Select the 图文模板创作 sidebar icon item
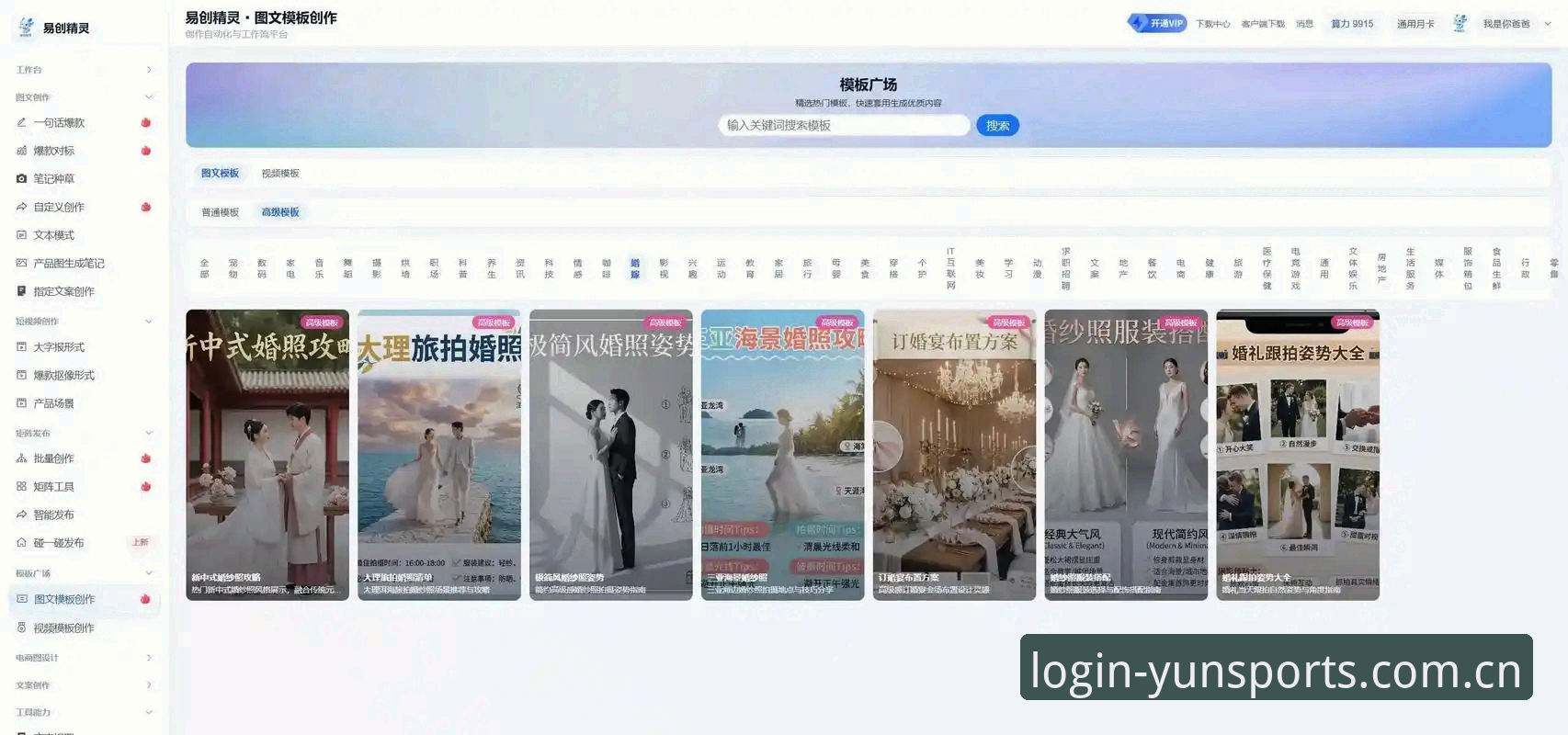The image size is (1568, 735). [21, 599]
